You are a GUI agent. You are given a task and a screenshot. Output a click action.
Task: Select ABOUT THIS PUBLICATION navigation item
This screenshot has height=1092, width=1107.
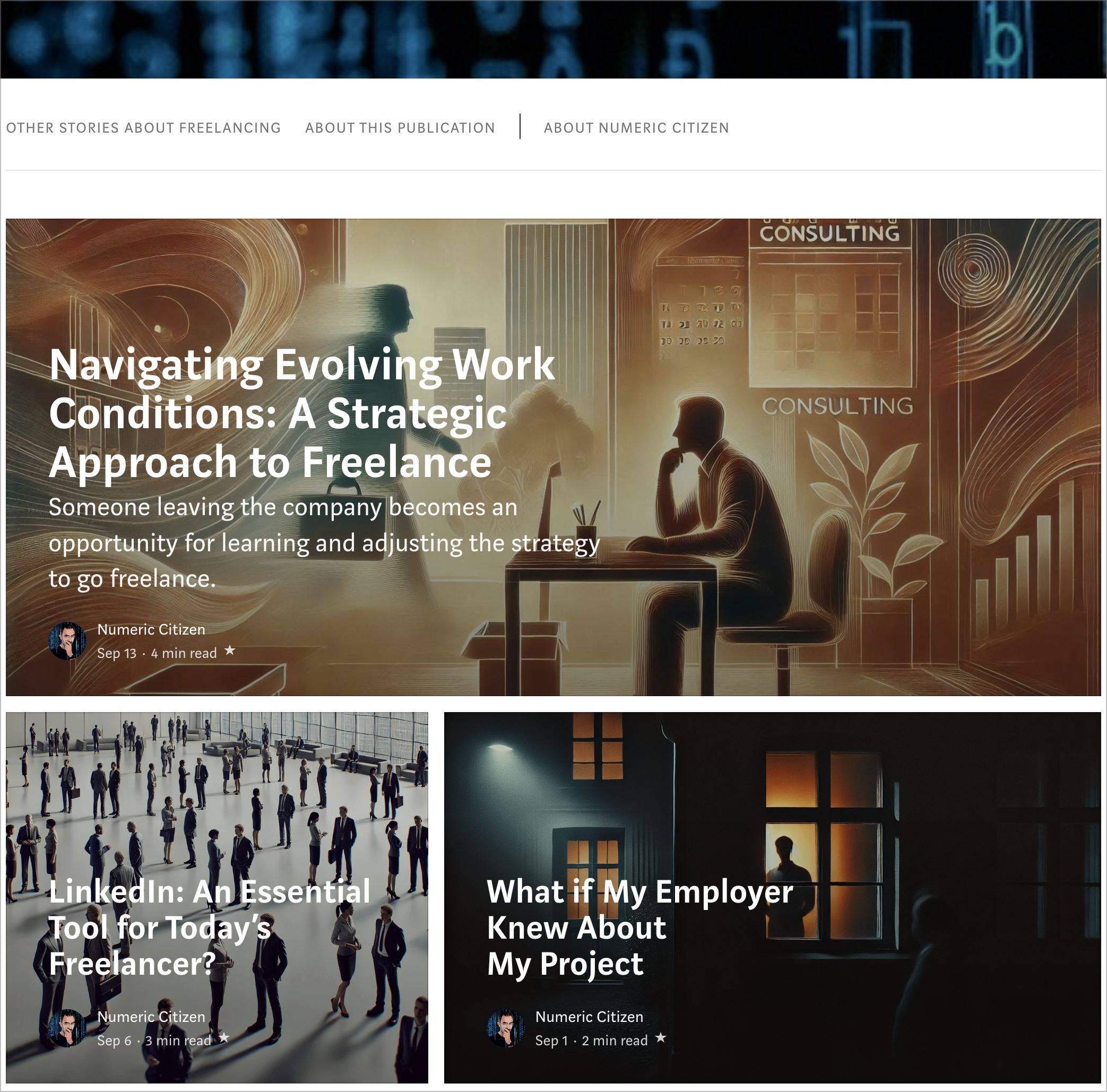point(399,126)
